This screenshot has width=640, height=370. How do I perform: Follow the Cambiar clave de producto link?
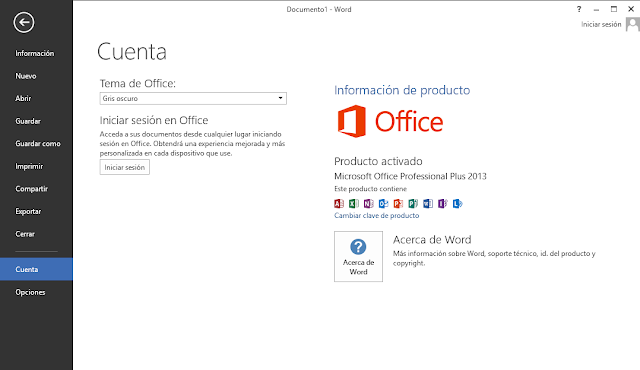pos(376,215)
